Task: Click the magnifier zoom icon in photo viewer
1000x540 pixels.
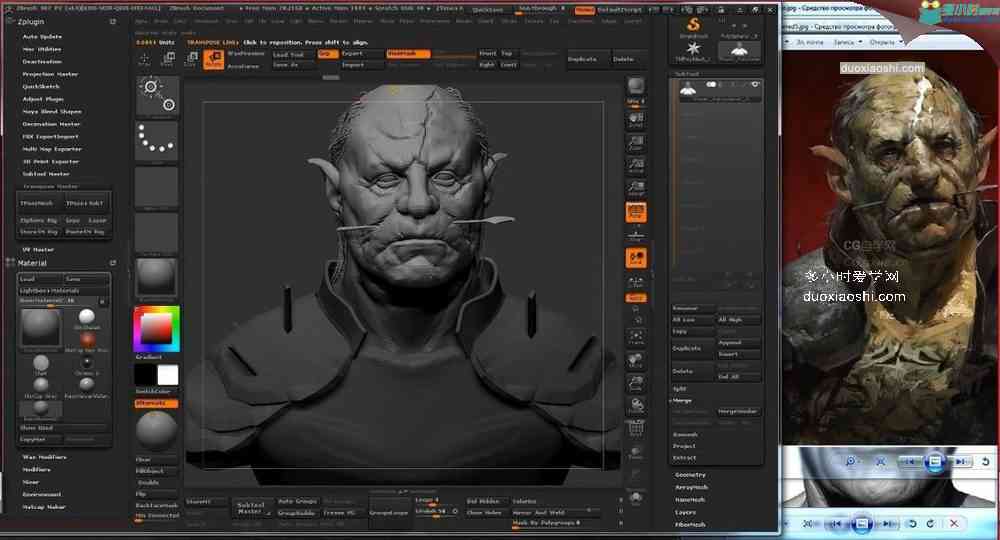Action: coord(851,460)
